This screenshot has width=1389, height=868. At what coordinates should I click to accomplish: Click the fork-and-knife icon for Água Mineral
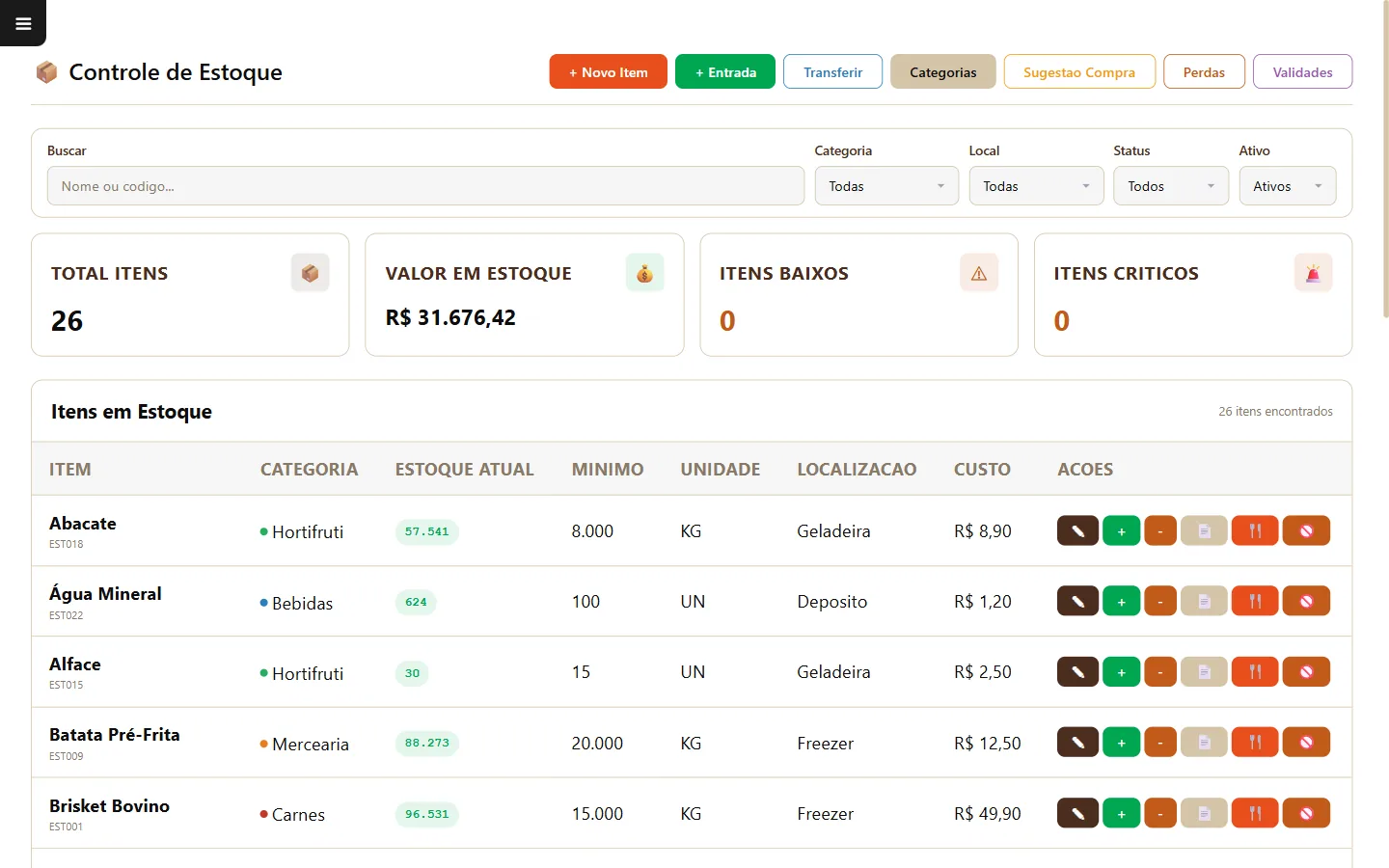pos(1255,601)
